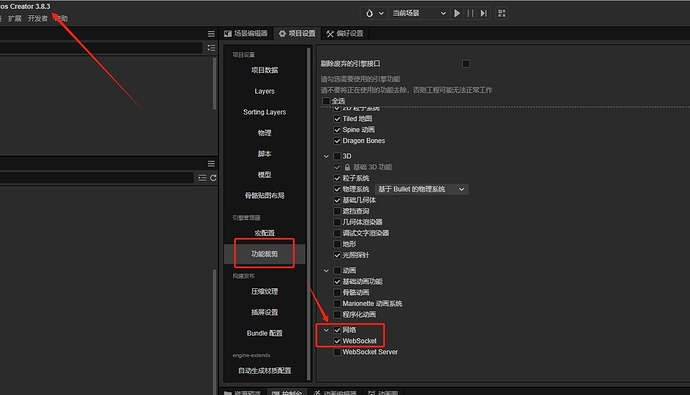
Task: Collapse the 动画 feature group
Action: coord(326,271)
